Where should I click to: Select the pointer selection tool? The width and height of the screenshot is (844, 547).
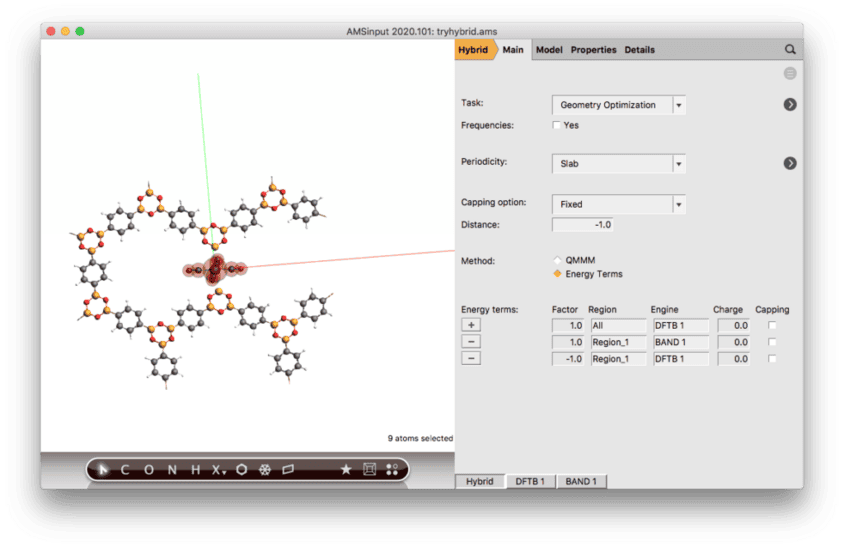103,469
